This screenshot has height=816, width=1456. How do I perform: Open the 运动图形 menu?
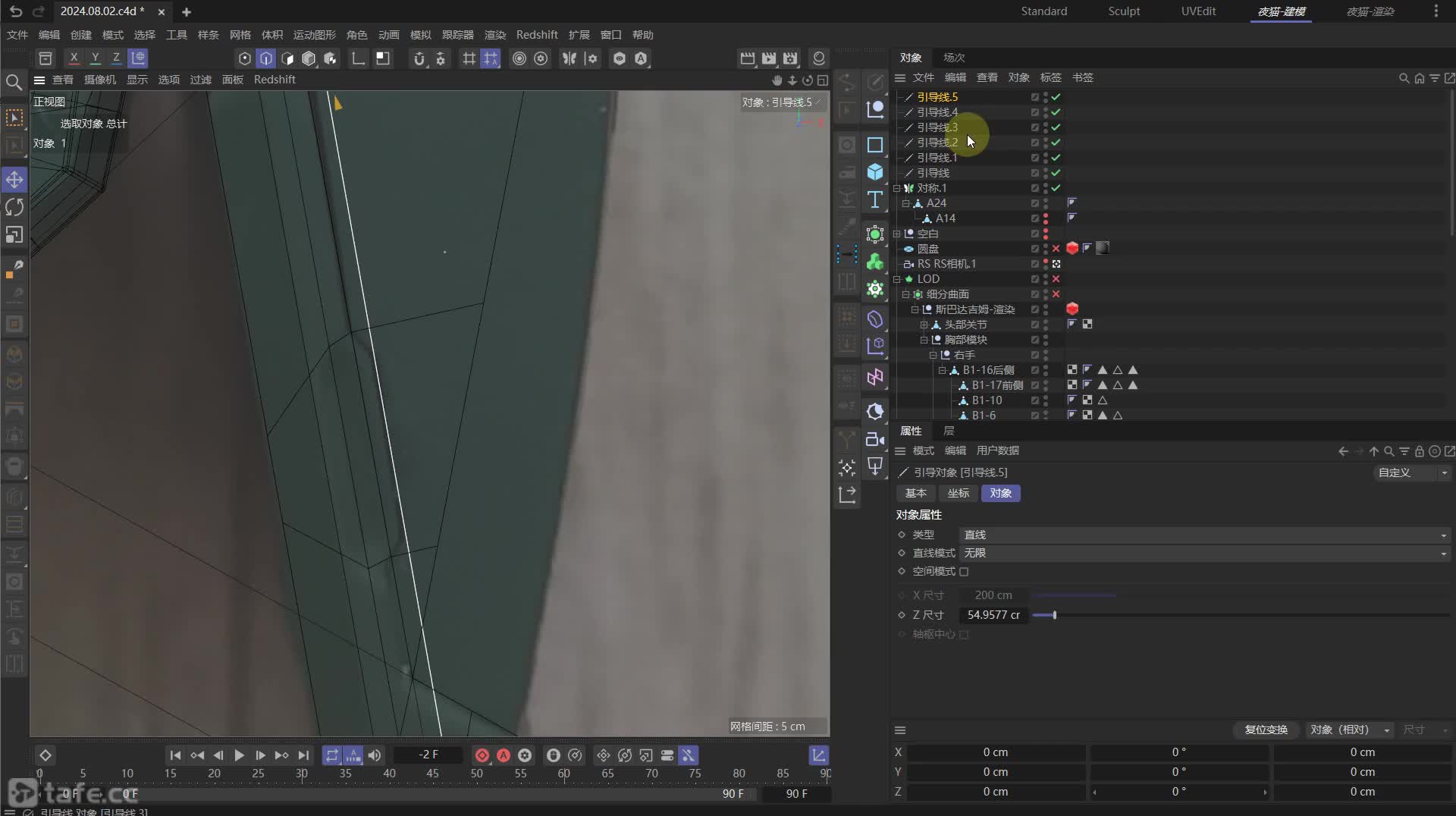click(x=314, y=35)
